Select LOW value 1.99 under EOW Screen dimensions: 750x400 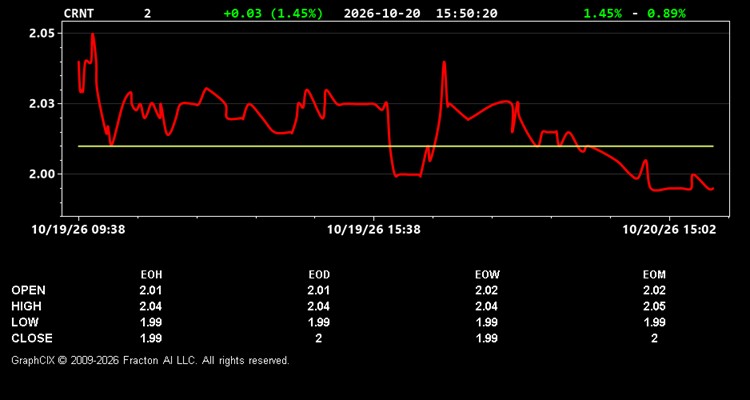tap(486, 322)
